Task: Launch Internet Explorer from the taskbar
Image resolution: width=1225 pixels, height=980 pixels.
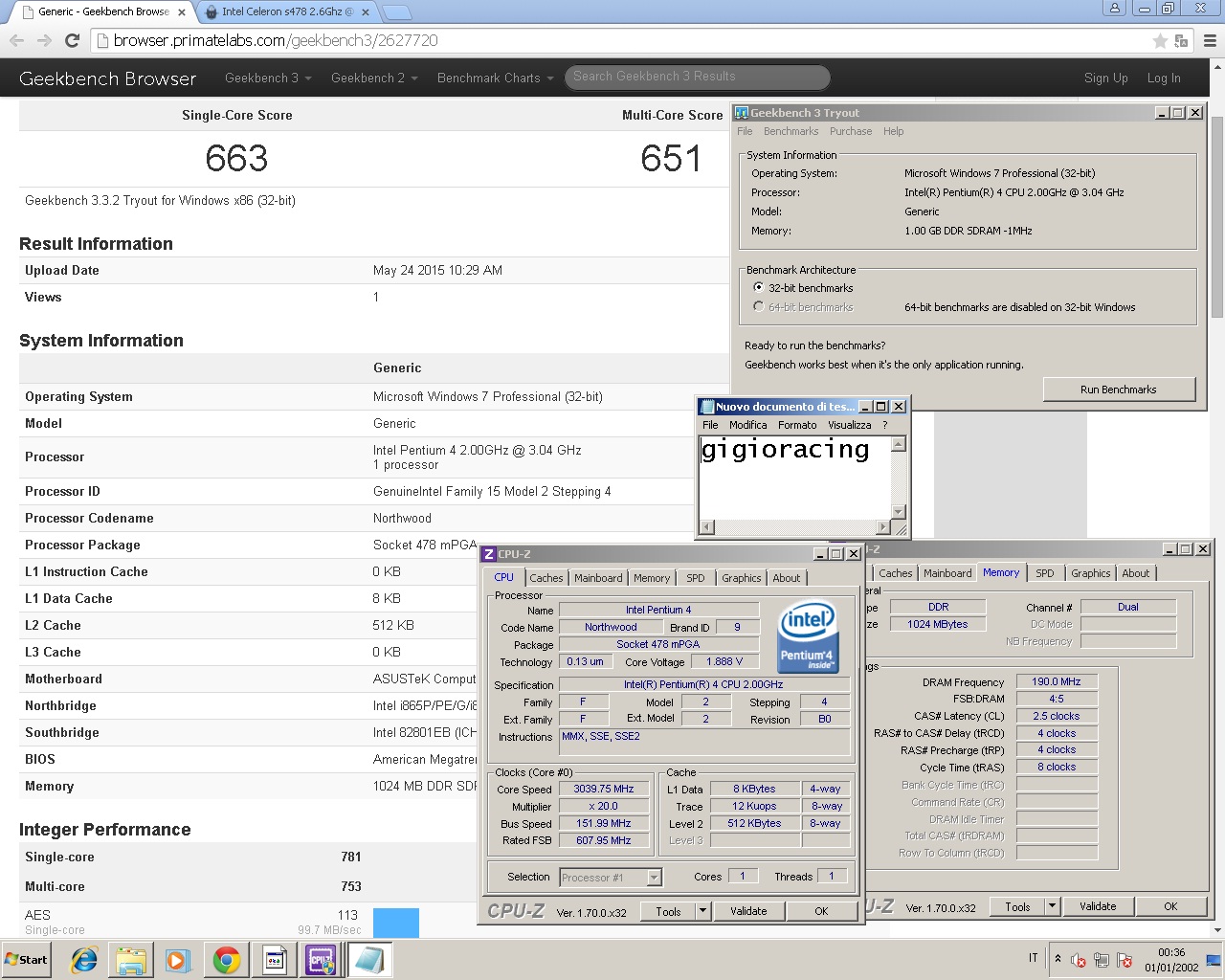Action: 84,960
